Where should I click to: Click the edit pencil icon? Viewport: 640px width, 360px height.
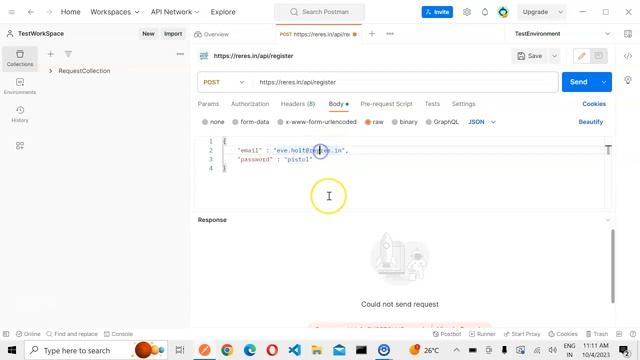point(582,56)
